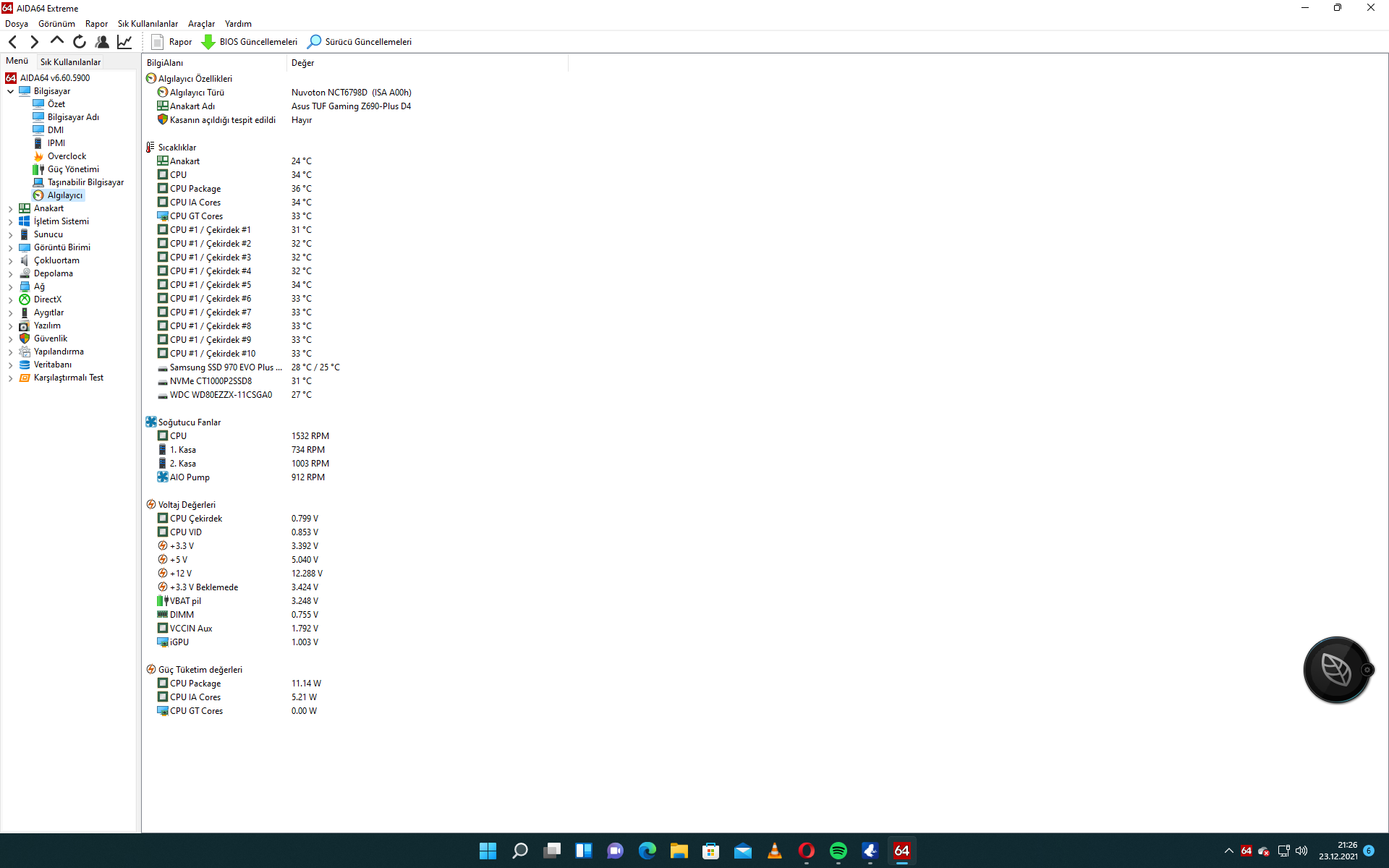The height and width of the screenshot is (868, 1389).
Task: Open the Windows Start menu
Action: [488, 851]
